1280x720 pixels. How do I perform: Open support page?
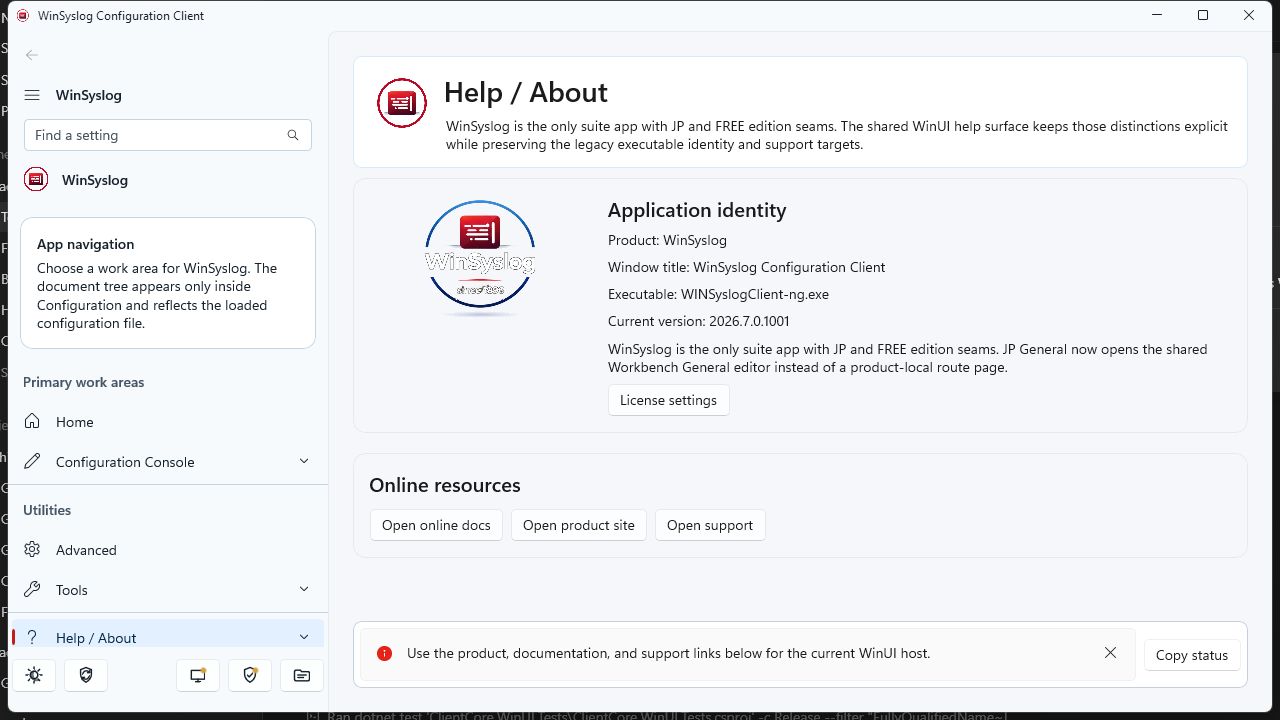click(x=710, y=525)
